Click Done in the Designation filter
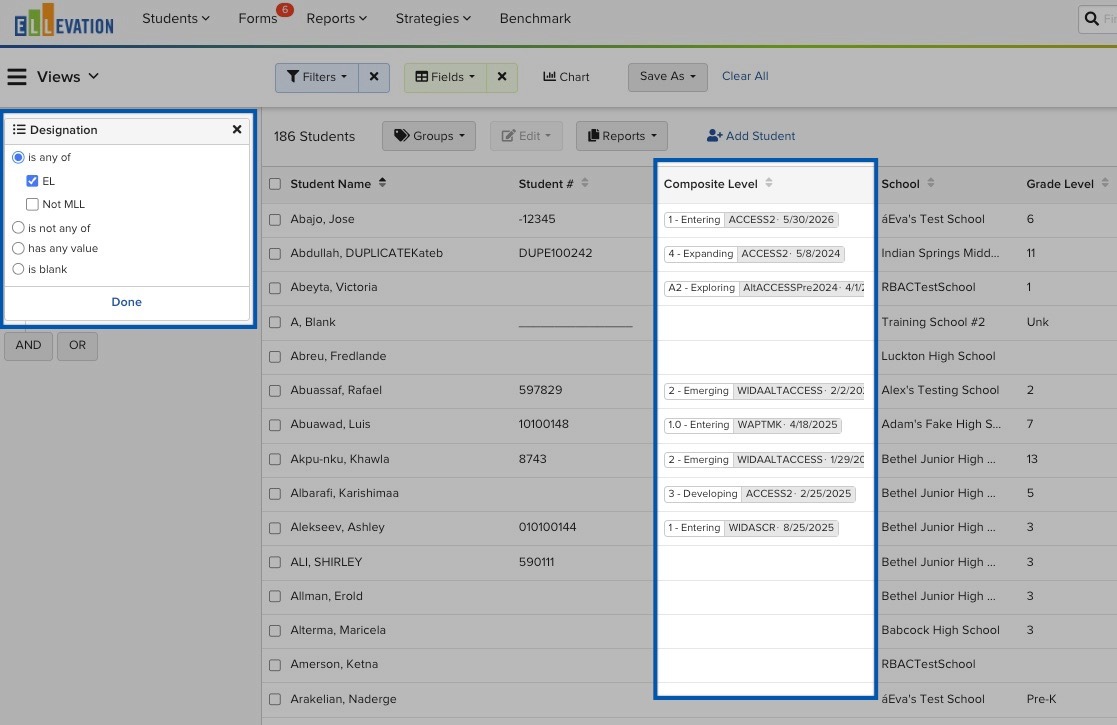This screenshot has width=1117, height=725. tap(127, 302)
